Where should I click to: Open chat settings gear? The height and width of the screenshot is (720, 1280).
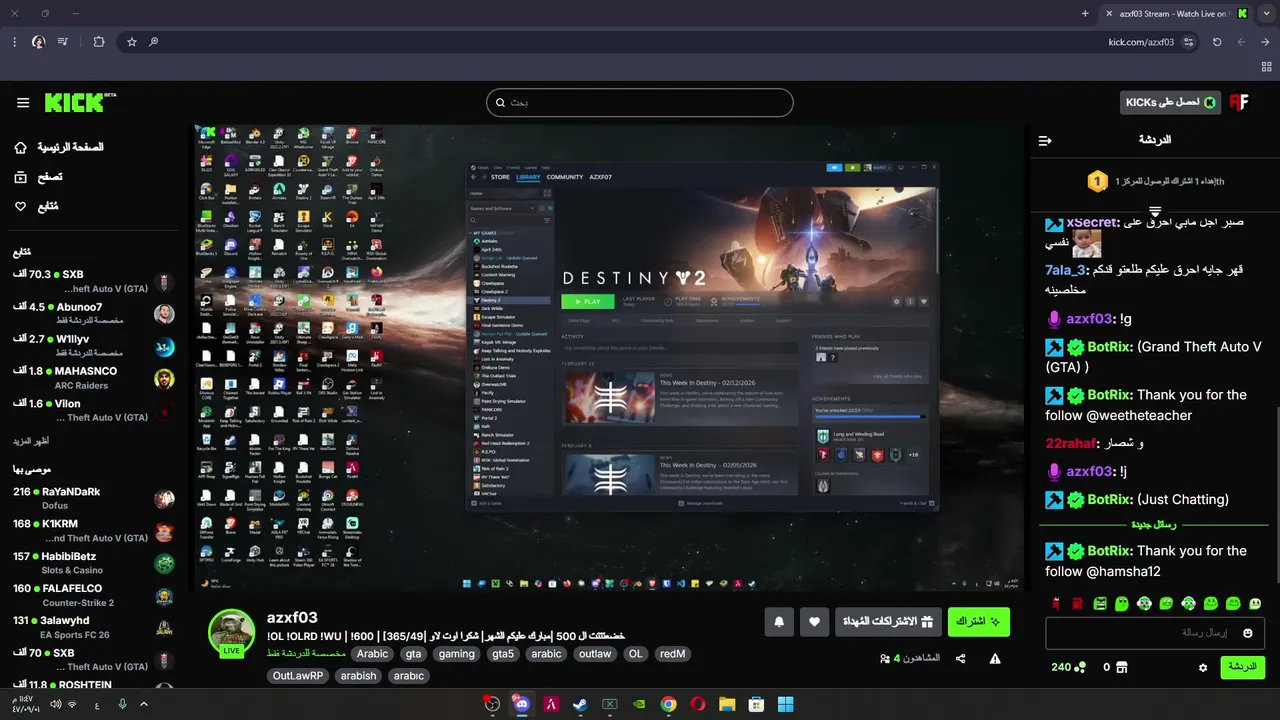click(1203, 667)
